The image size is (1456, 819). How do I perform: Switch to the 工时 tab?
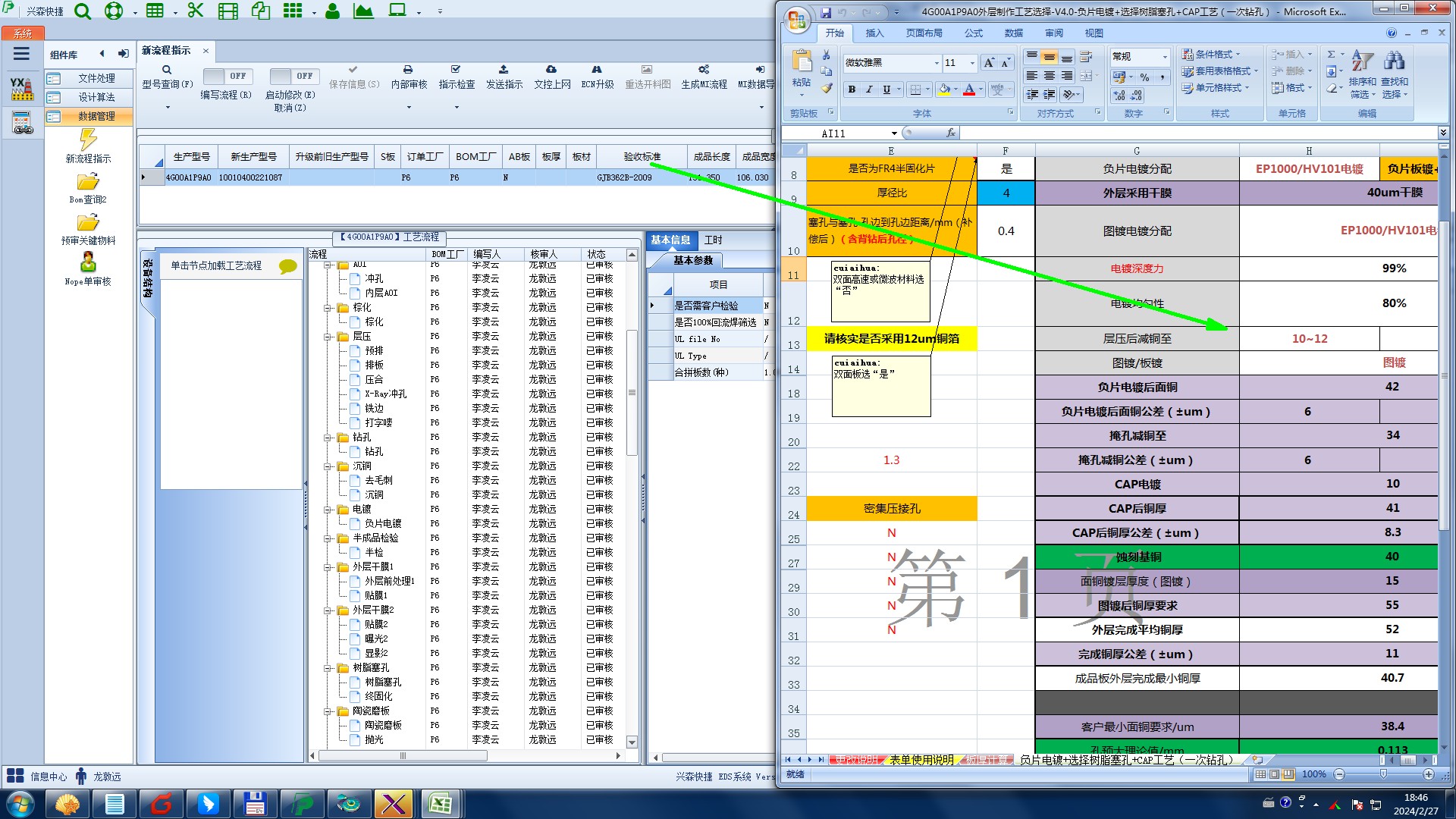pyautogui.click(x=713, y=240)
